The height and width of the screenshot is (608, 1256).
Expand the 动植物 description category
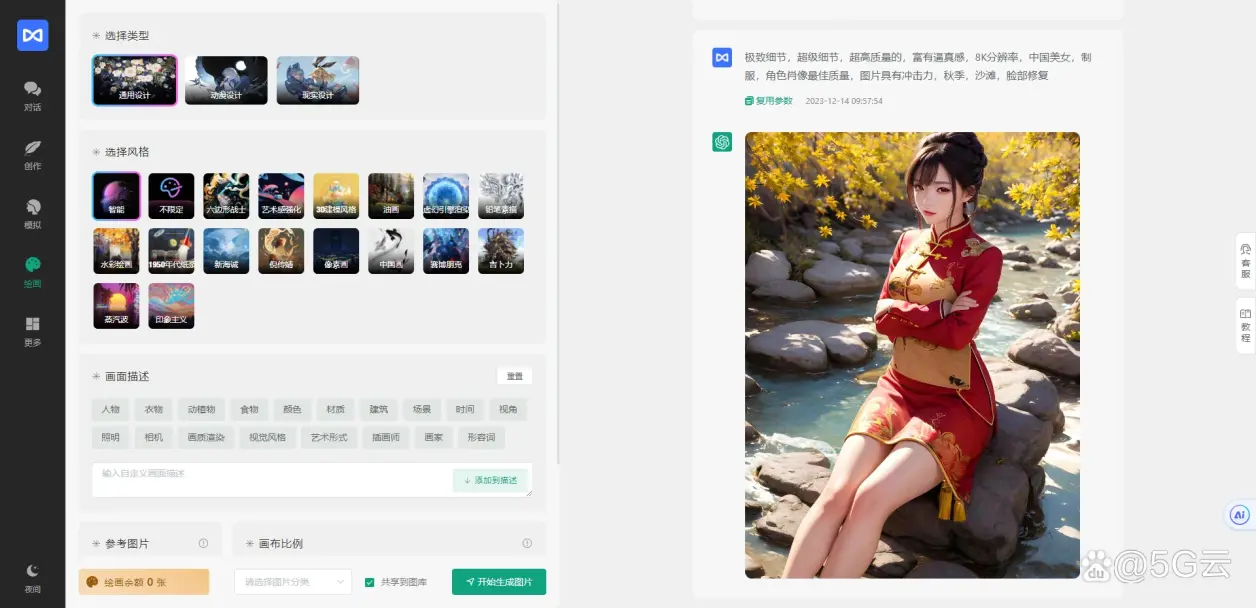pyautogui.click(x=201, y=409)
